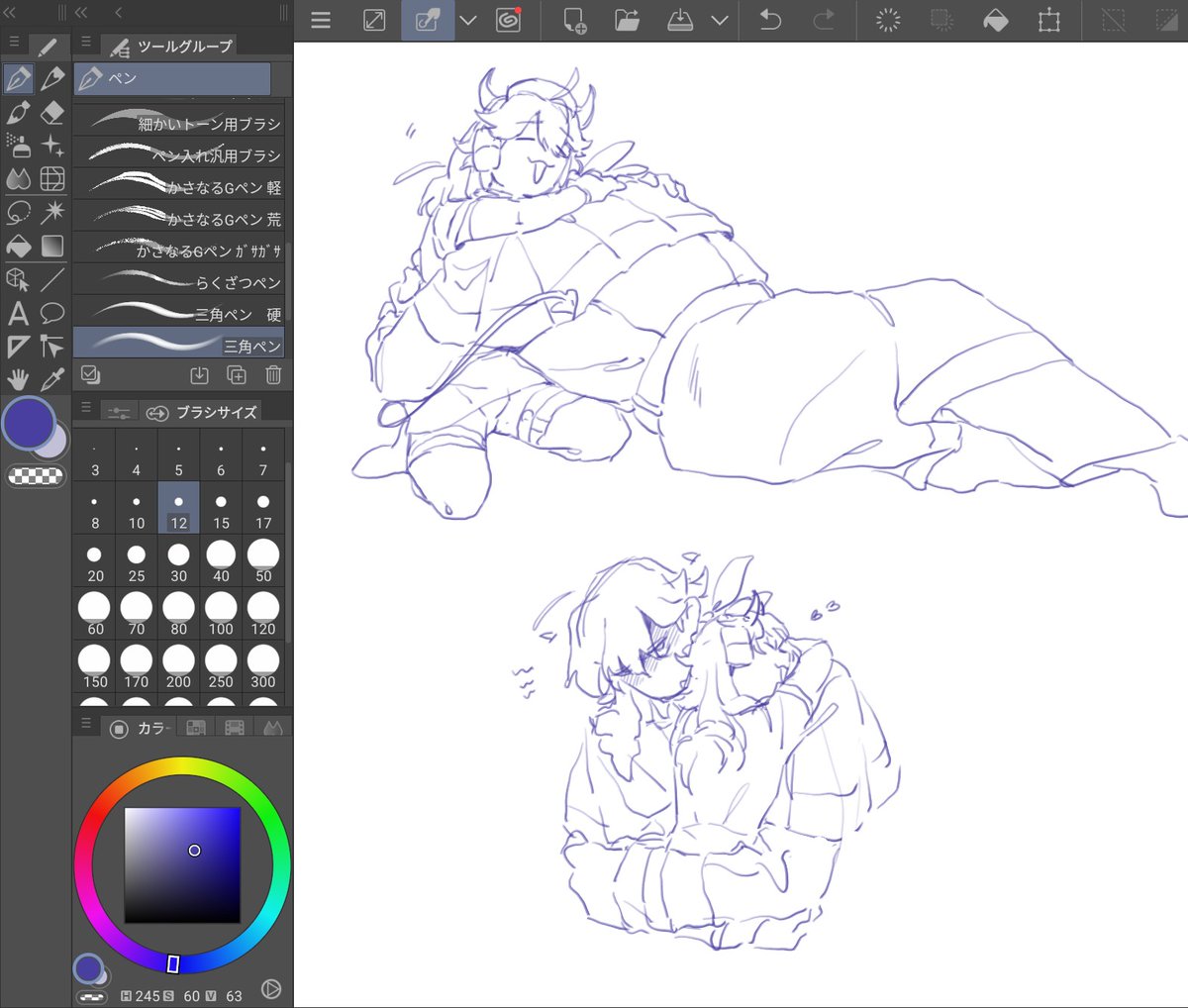Select the Blend tool

click(x=18, y=179)
